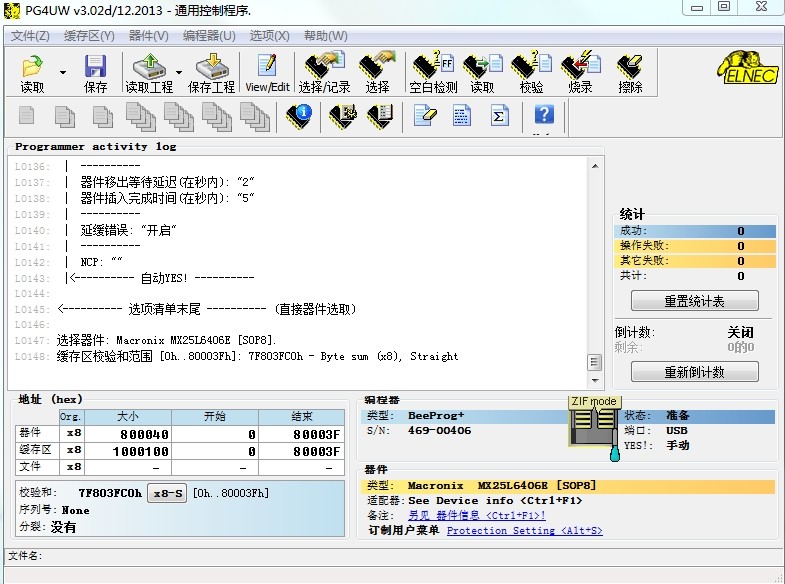Click the chip with list options icon
785x584 pixels.
point(380,116)
